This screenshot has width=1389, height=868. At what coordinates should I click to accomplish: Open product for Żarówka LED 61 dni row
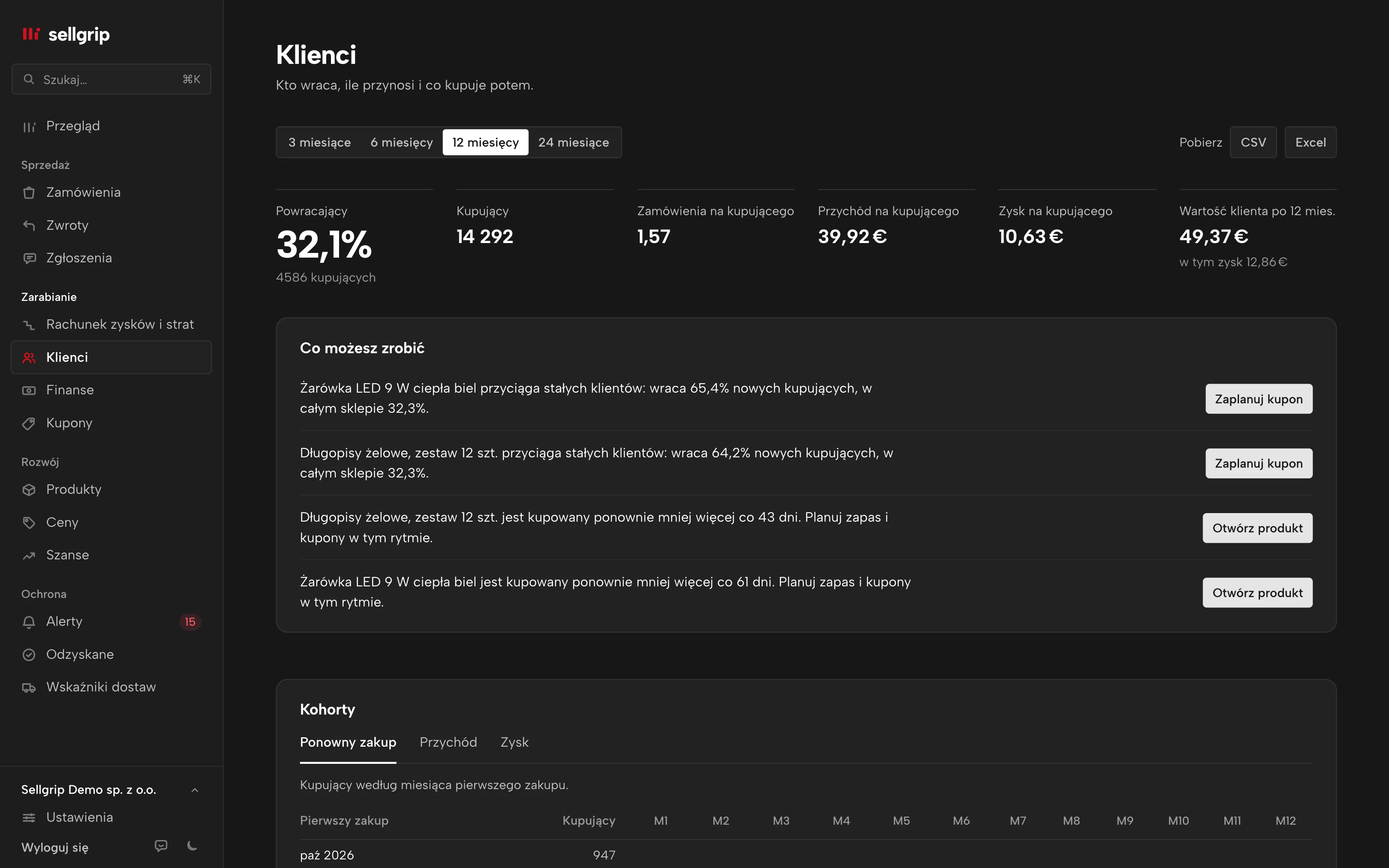pos(1257,592)
